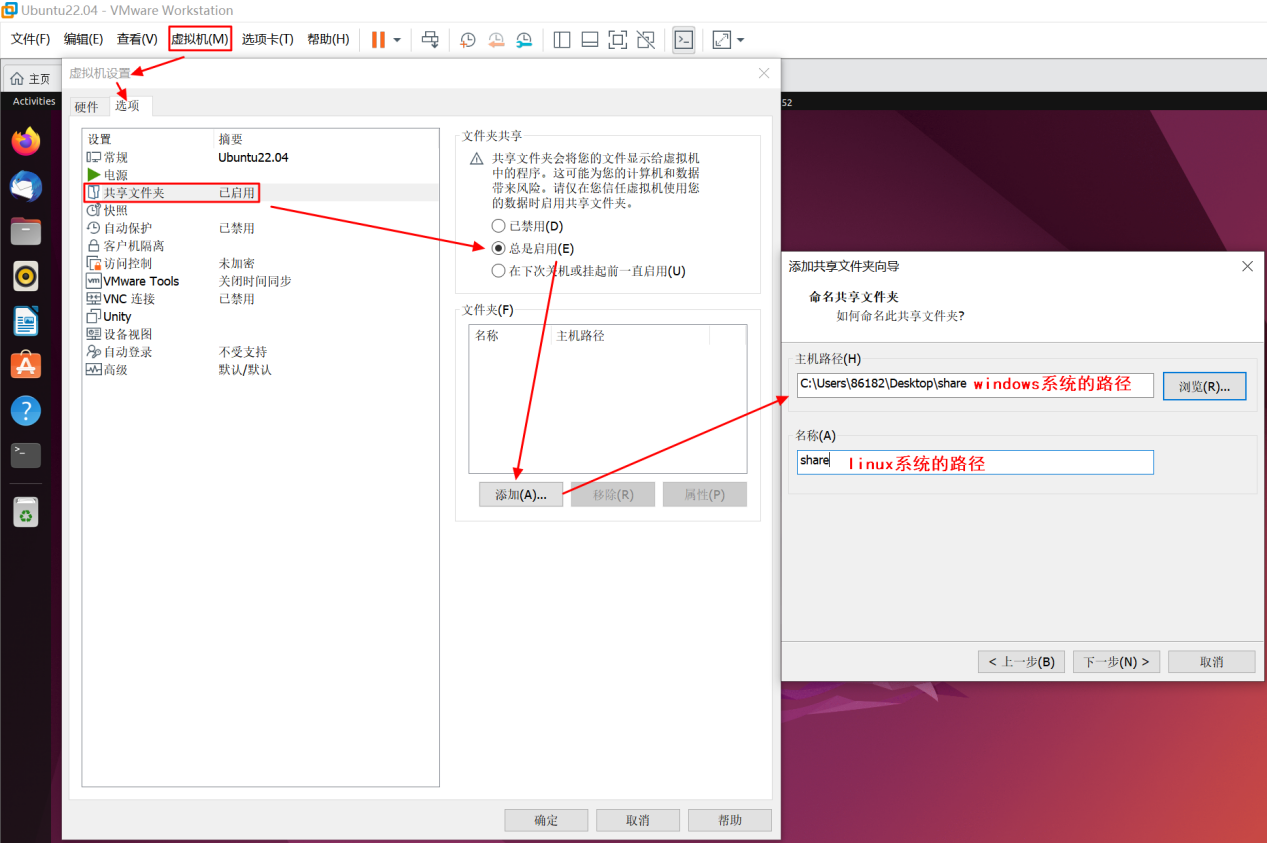The image size is (1267, 843).
Task: Click the 浏览(R)... button in the wizard
Action: (x=1204, y=386)
